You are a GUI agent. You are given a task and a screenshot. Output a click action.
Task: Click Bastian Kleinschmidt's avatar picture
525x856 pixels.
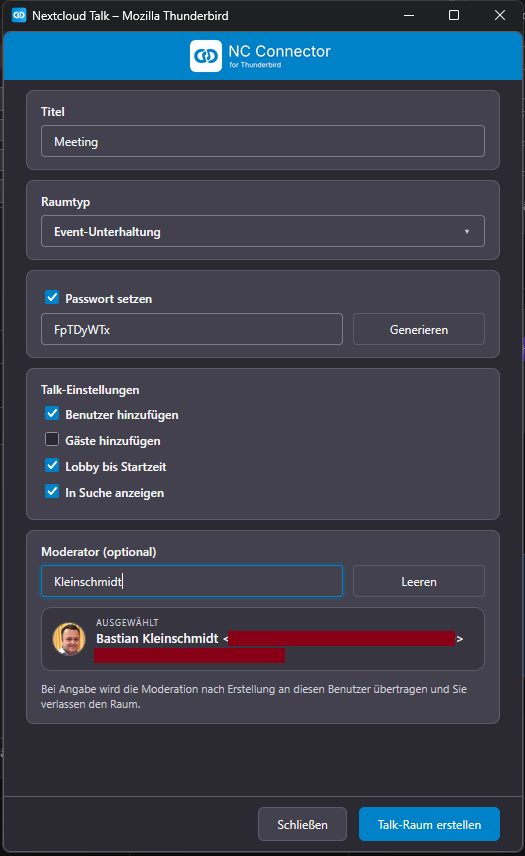(69, 639)
